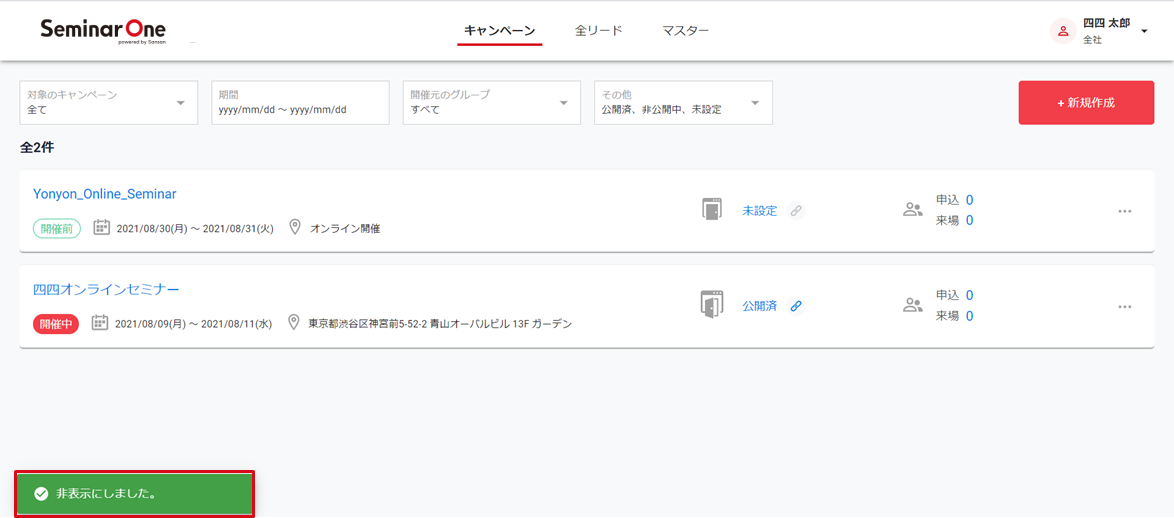The image size is (1174, 518).
Task: Click location pin beside 東京都渋谷区 address
Action: click(294, 323)
